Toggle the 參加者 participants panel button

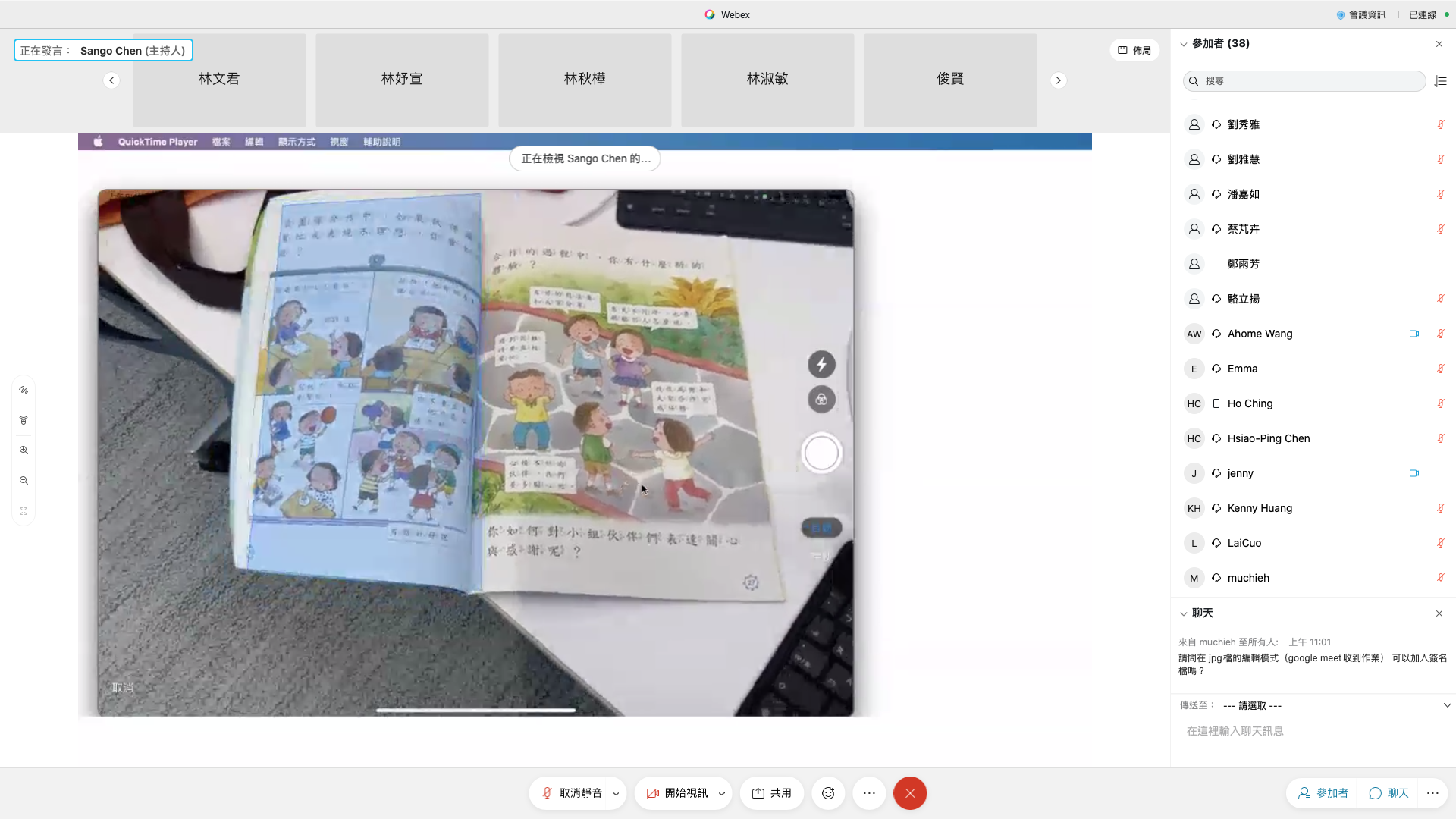coord(1323,793)
